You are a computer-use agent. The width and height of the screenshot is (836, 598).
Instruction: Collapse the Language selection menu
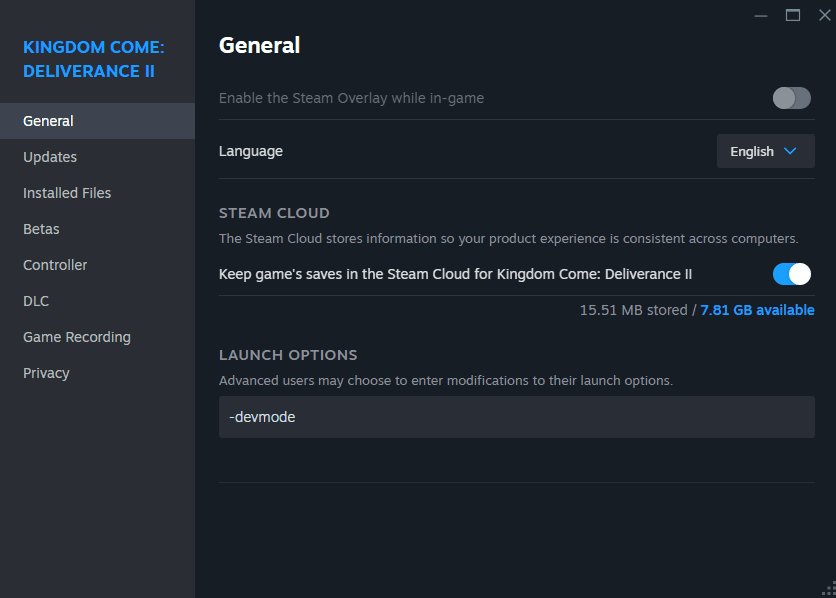(x=765, y=151)
